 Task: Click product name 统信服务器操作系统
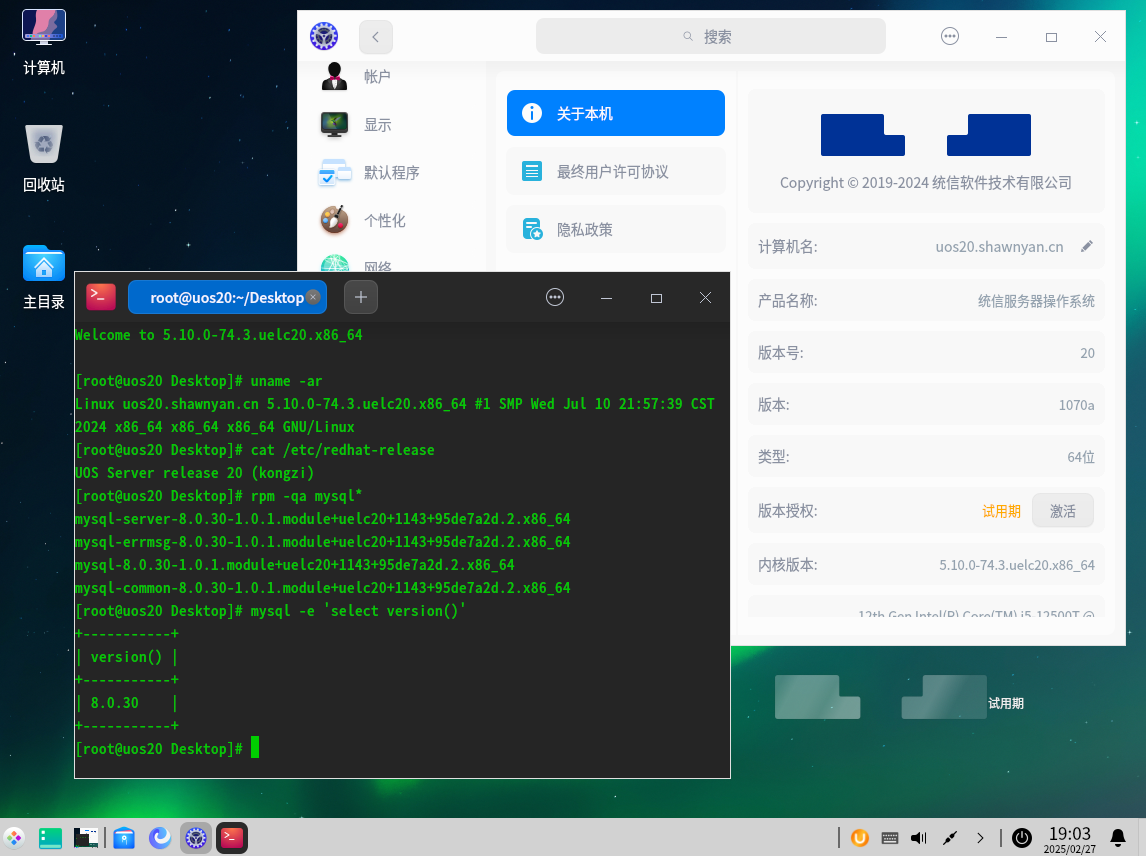click(x=1036, y=301)
